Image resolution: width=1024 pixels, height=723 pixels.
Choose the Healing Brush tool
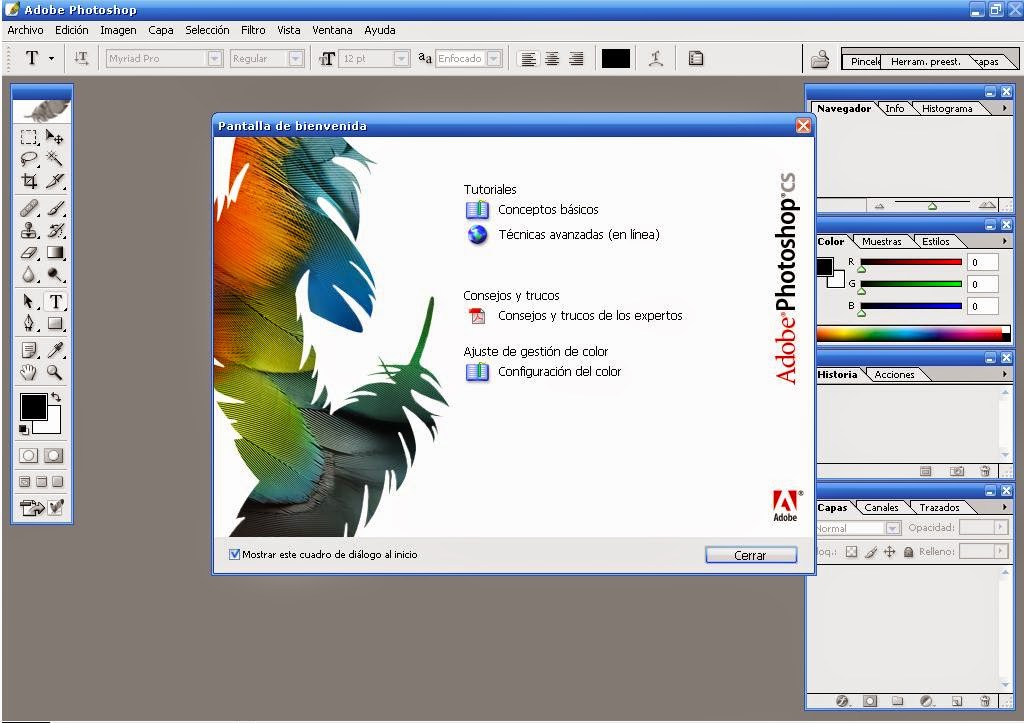point(28,207)
